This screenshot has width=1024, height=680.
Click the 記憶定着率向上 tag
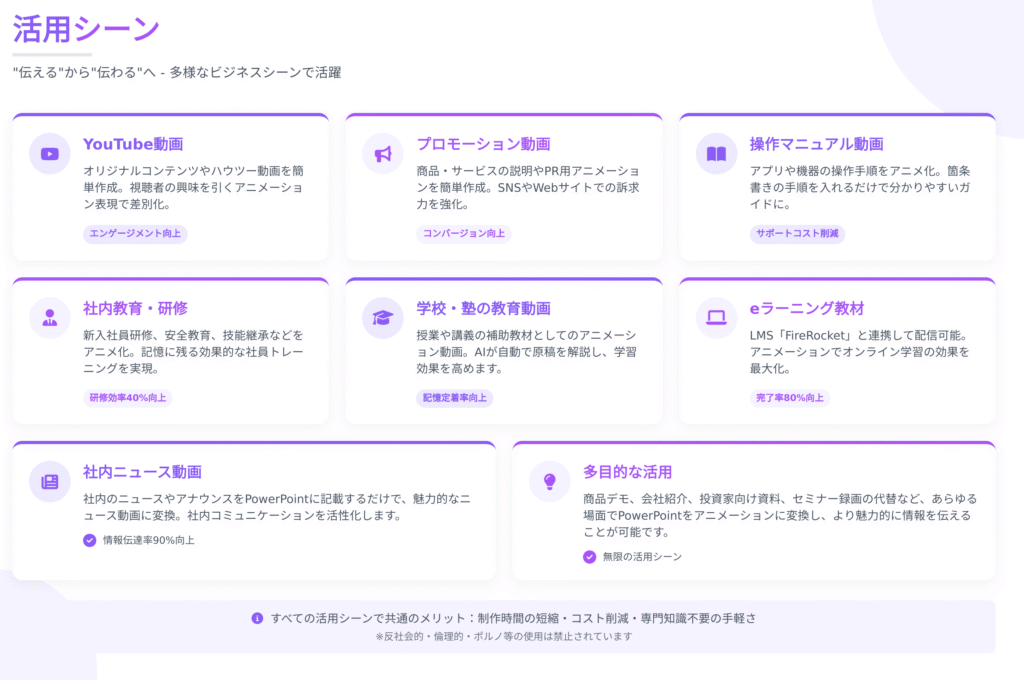tap(455, 397)
